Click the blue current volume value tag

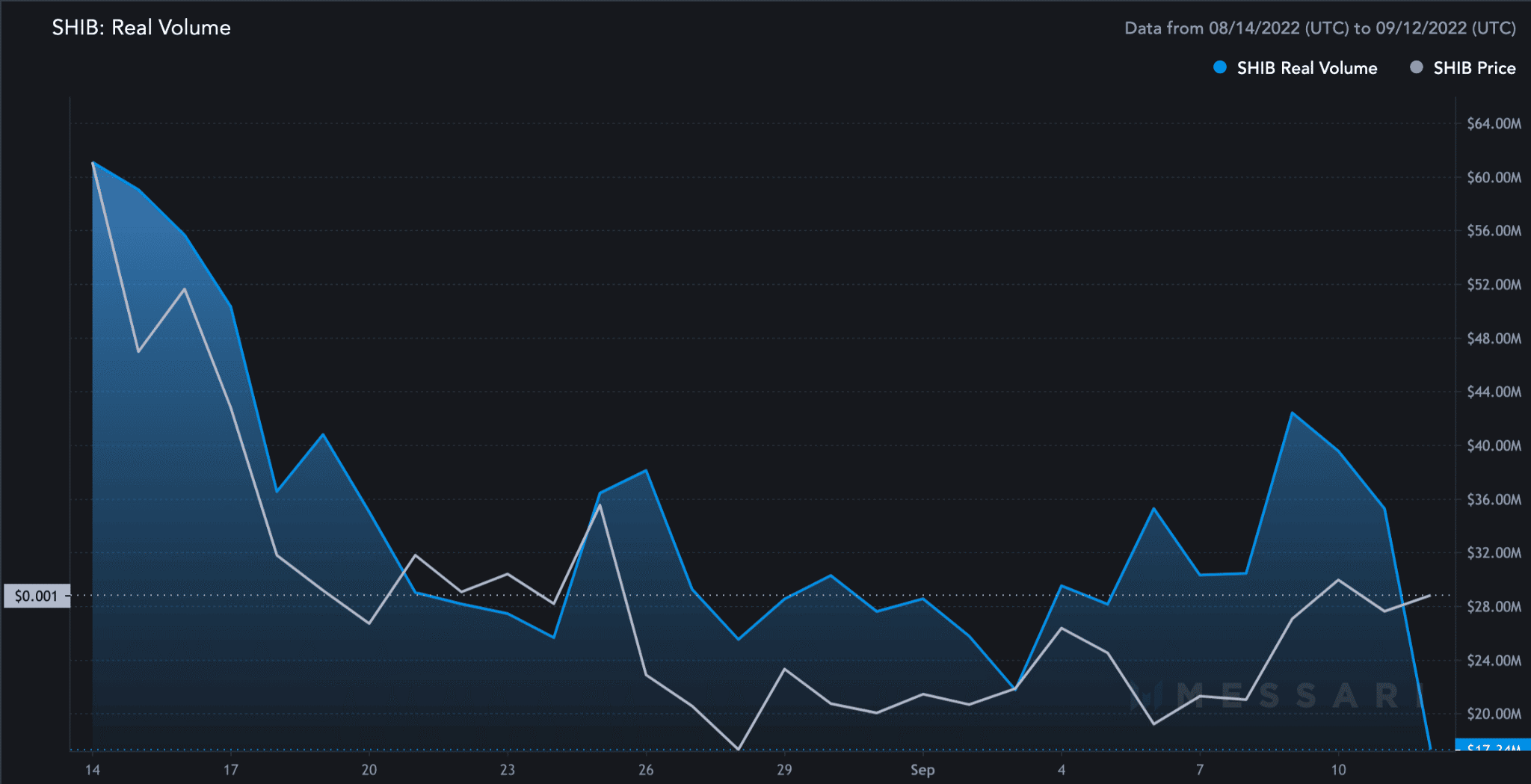[1493, 745]
